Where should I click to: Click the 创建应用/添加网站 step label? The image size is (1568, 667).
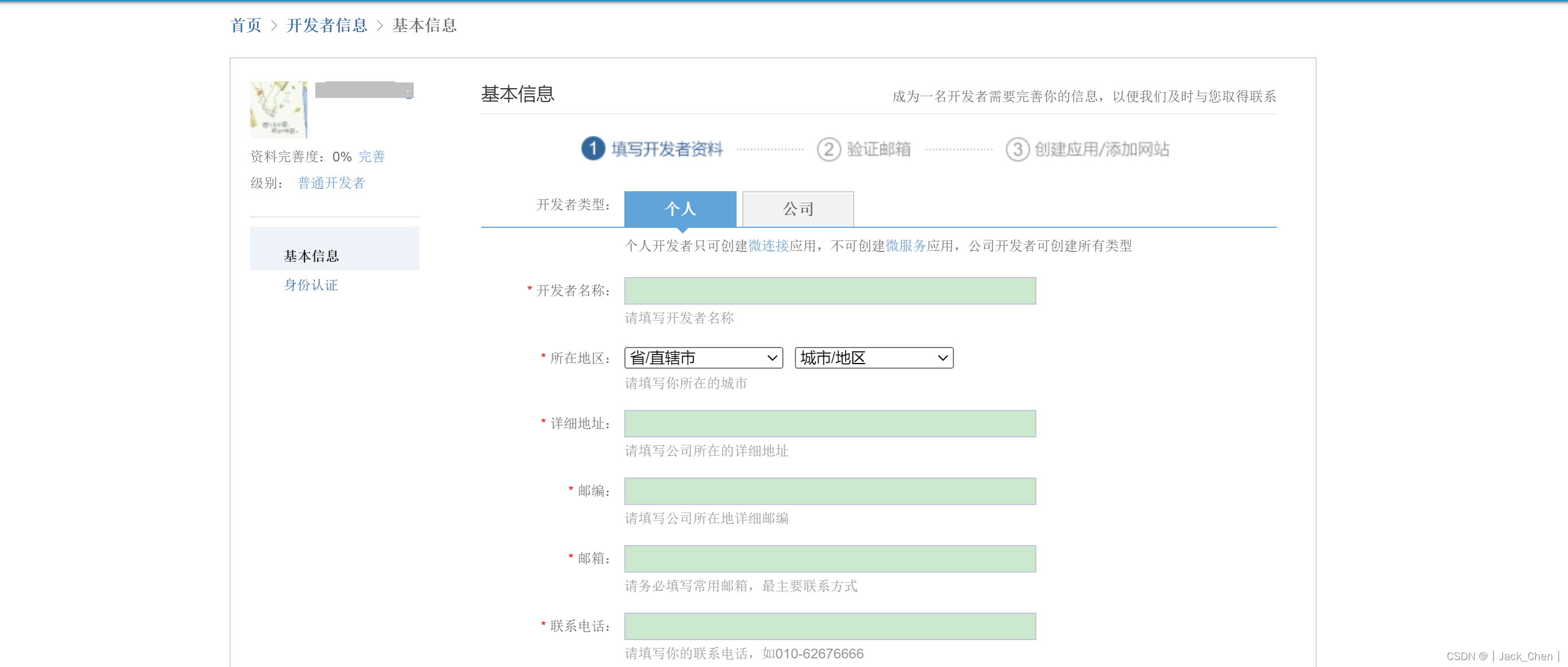point(1102,149)
